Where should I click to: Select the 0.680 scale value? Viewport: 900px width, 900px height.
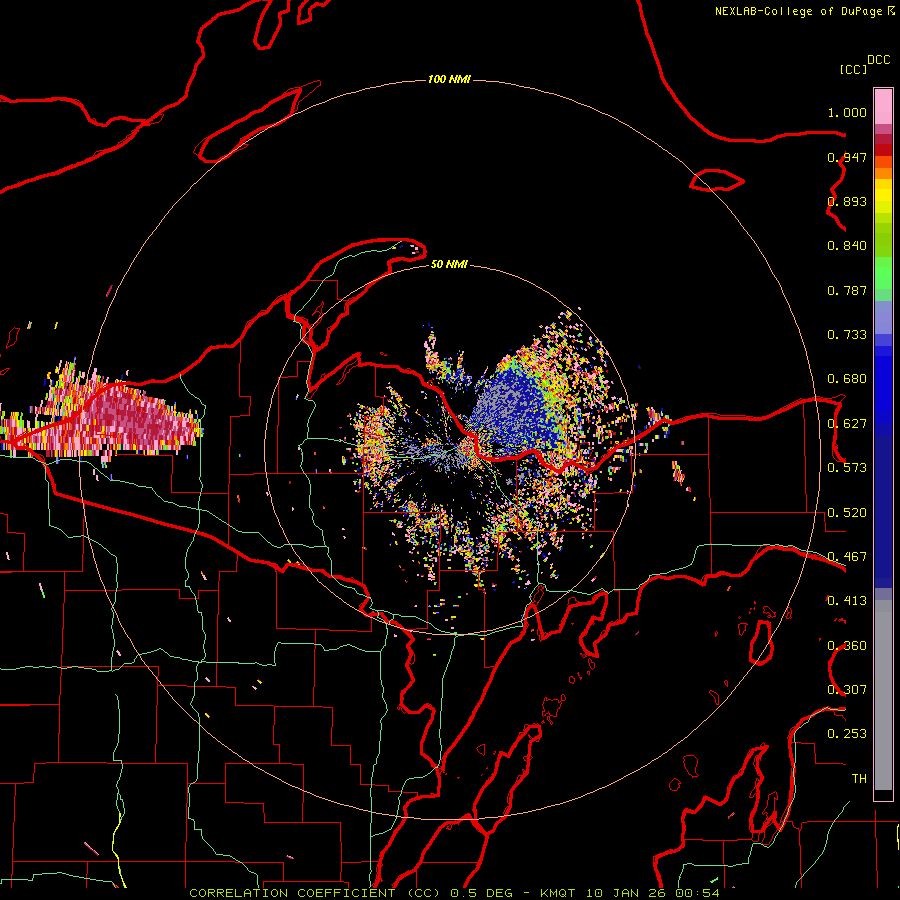(847, 379)
